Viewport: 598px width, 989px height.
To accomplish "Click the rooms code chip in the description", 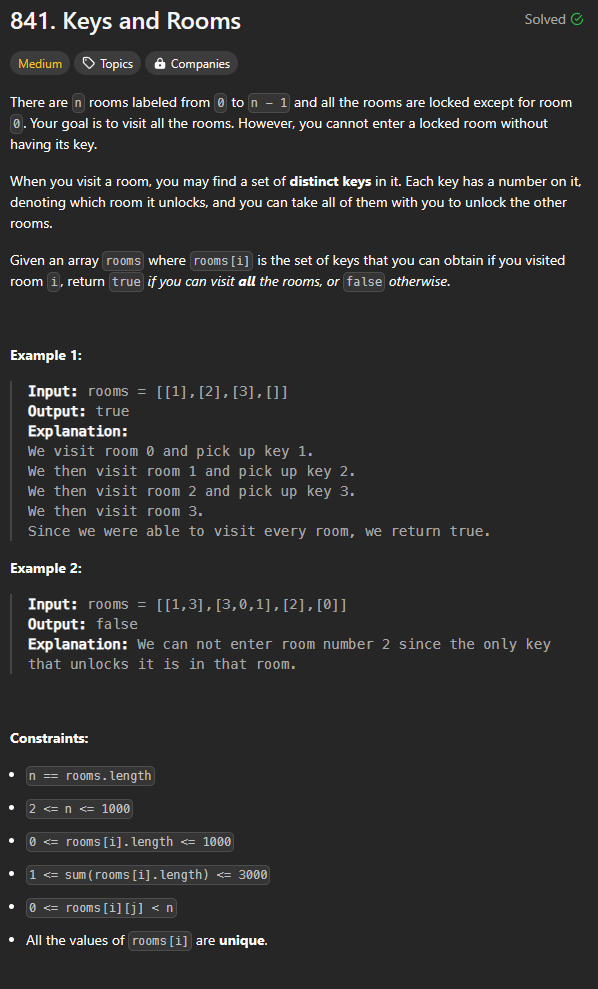I will tap(122, 260).
